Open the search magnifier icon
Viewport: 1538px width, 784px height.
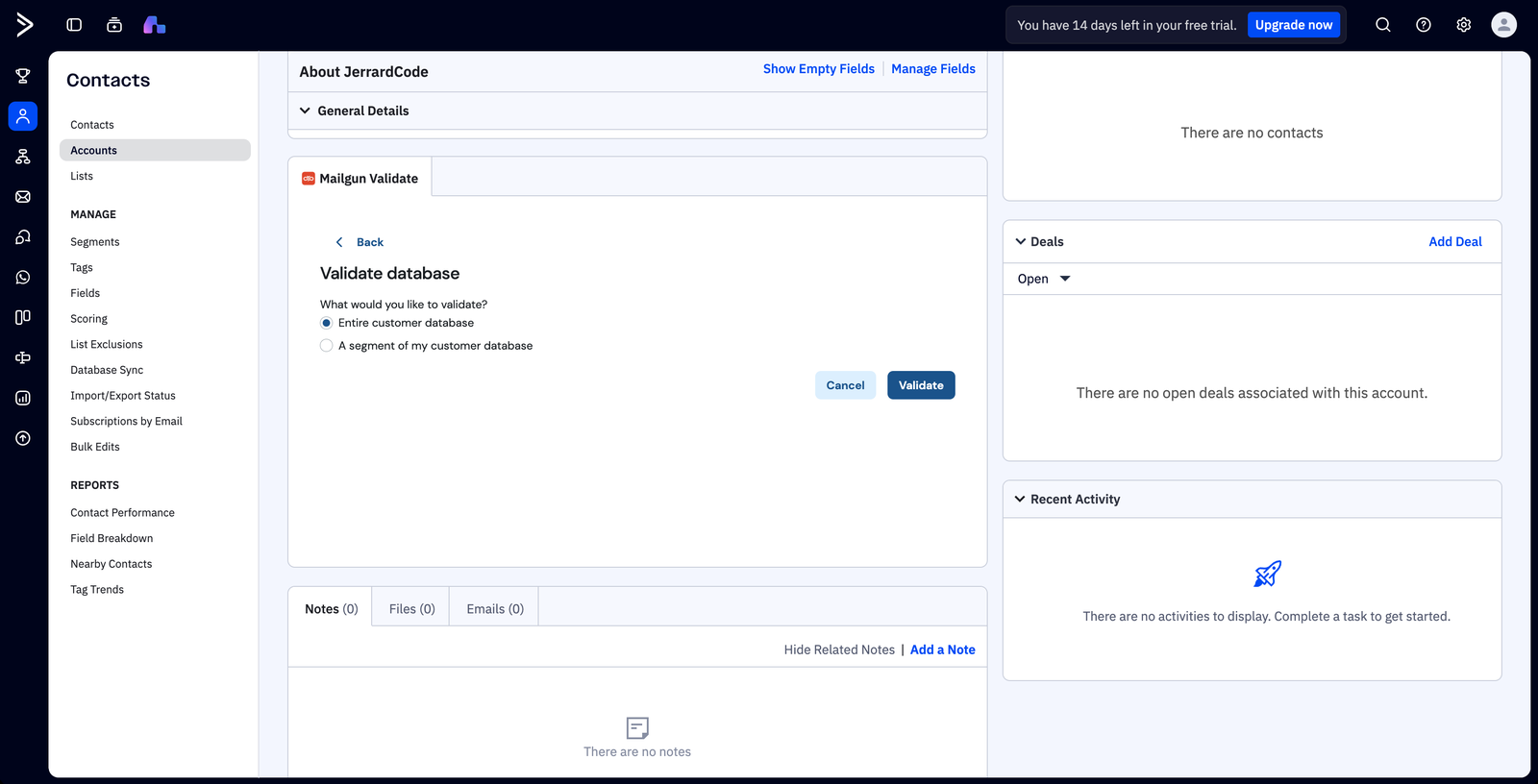tap(1383, 25)
